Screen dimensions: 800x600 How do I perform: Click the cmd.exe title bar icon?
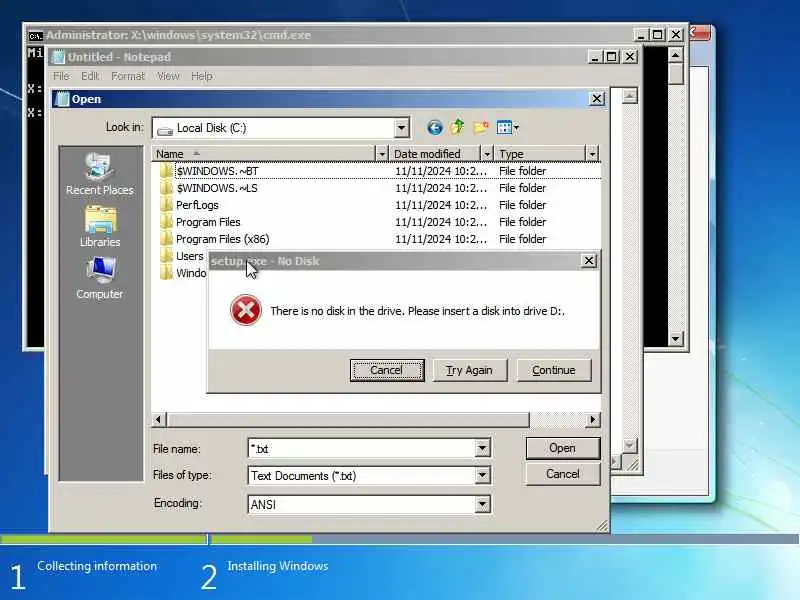(x=35, y=36)
